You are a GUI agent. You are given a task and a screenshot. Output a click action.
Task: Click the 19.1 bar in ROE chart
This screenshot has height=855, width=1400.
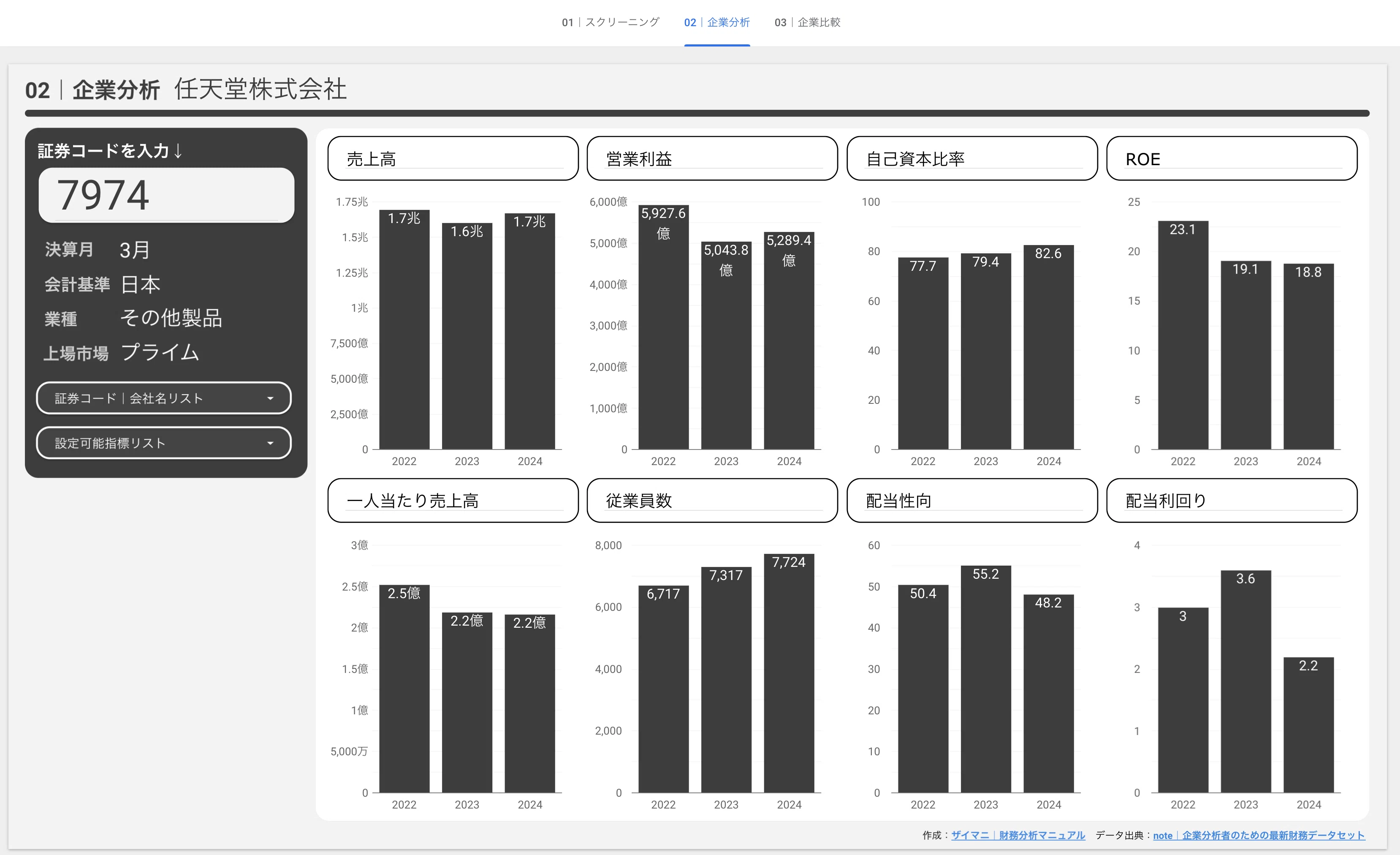point(1245,355)
